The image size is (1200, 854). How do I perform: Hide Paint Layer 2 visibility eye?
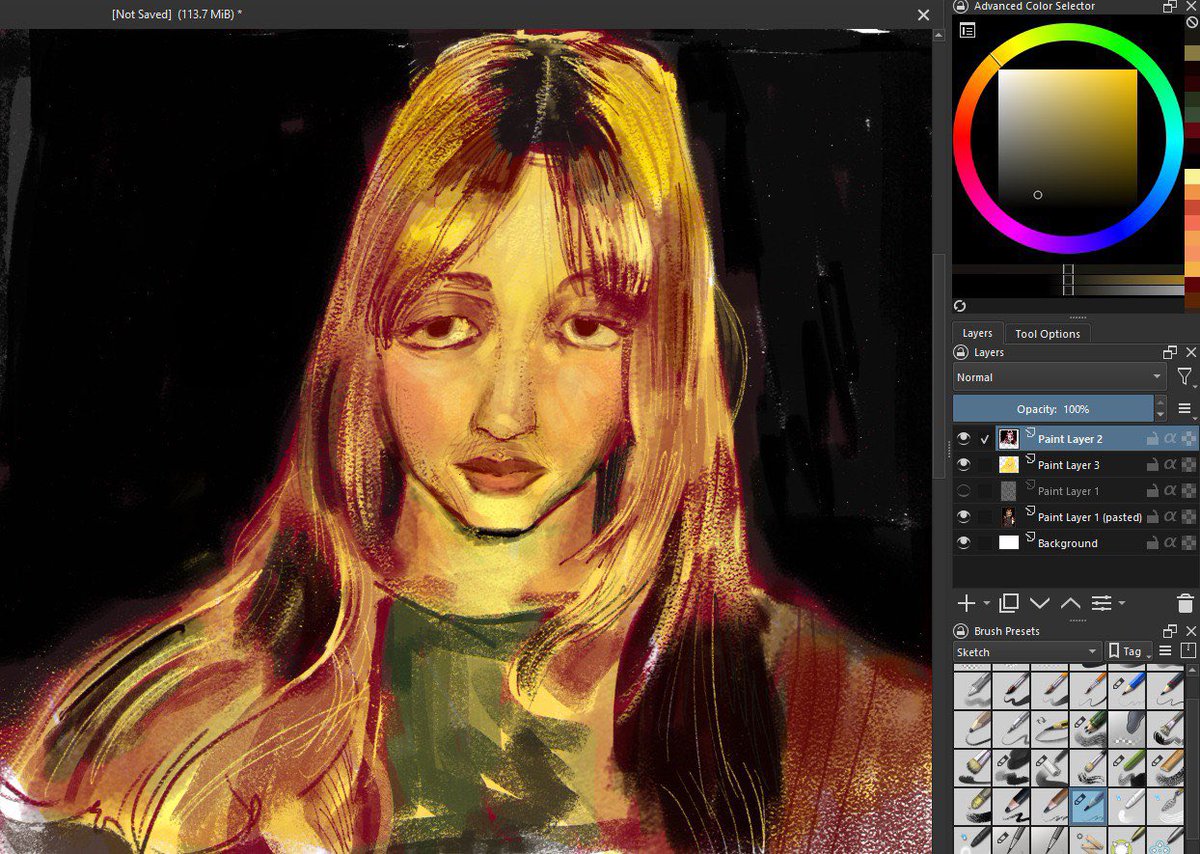[964, 438]
